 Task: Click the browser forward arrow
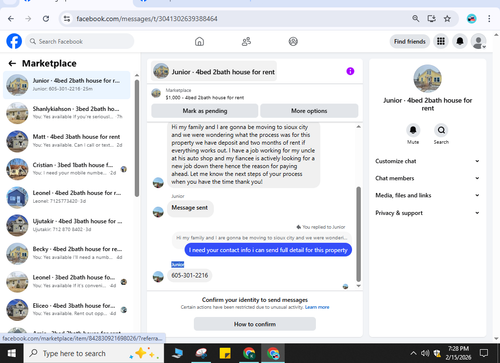28,19
